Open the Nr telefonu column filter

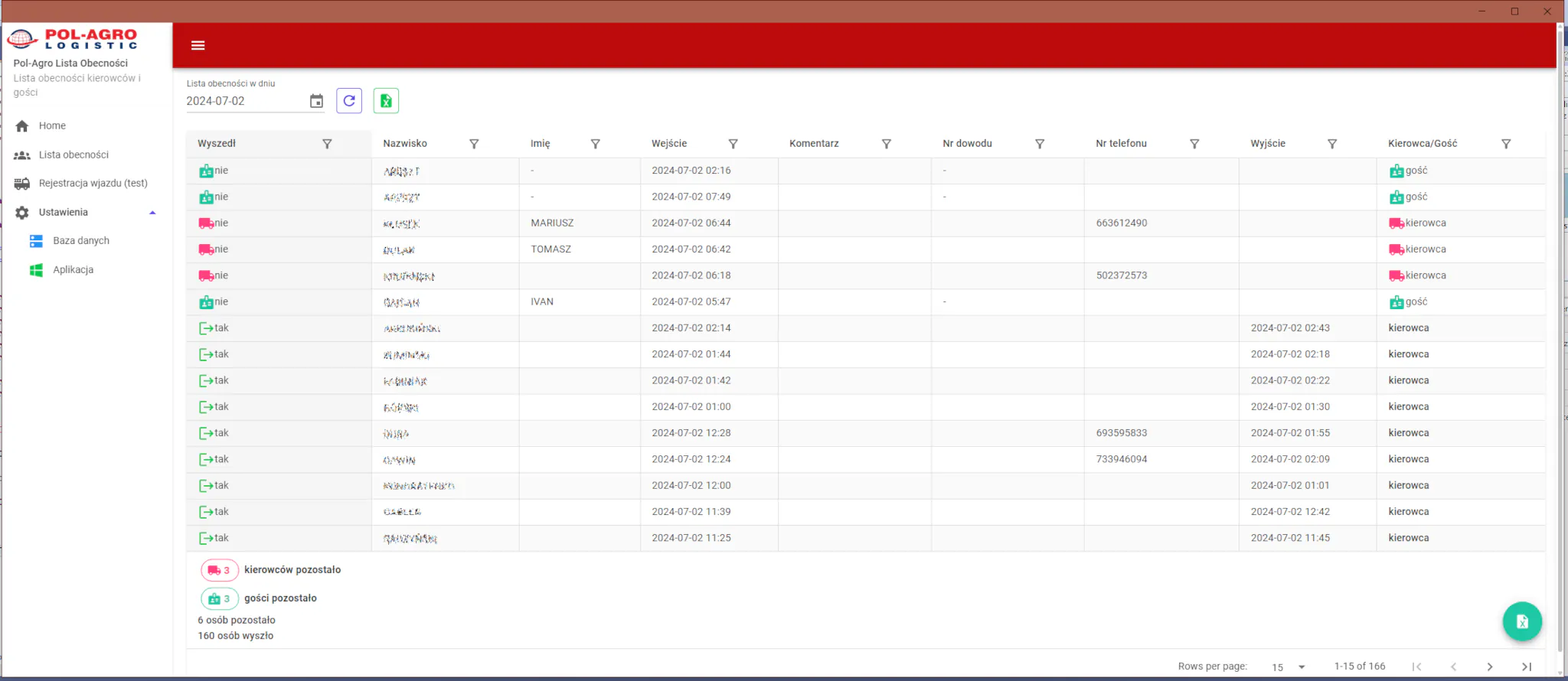coord(1194,144)
